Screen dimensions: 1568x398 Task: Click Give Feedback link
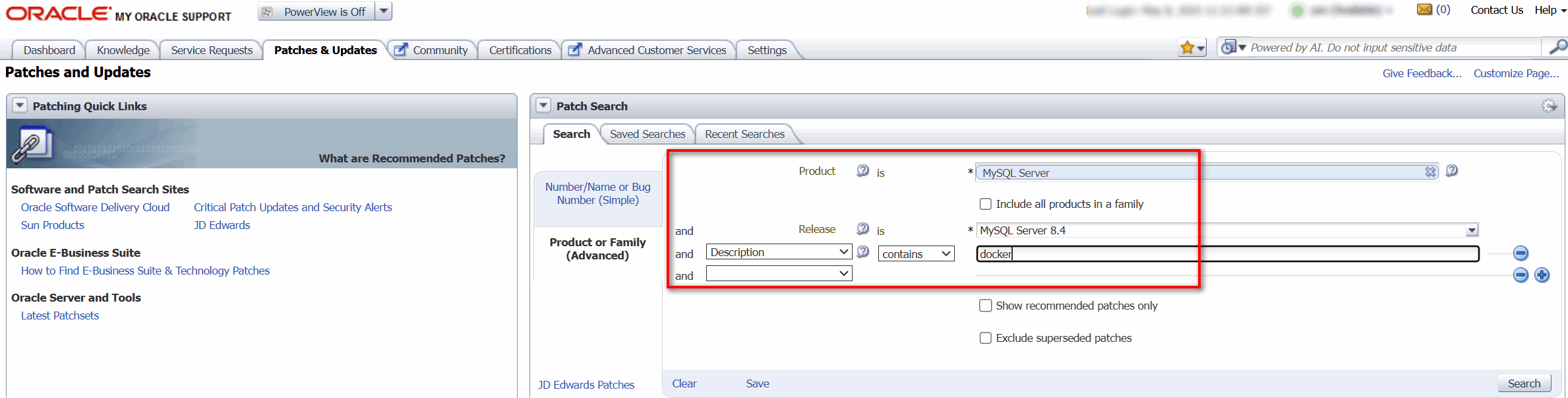coord(1422,73)
